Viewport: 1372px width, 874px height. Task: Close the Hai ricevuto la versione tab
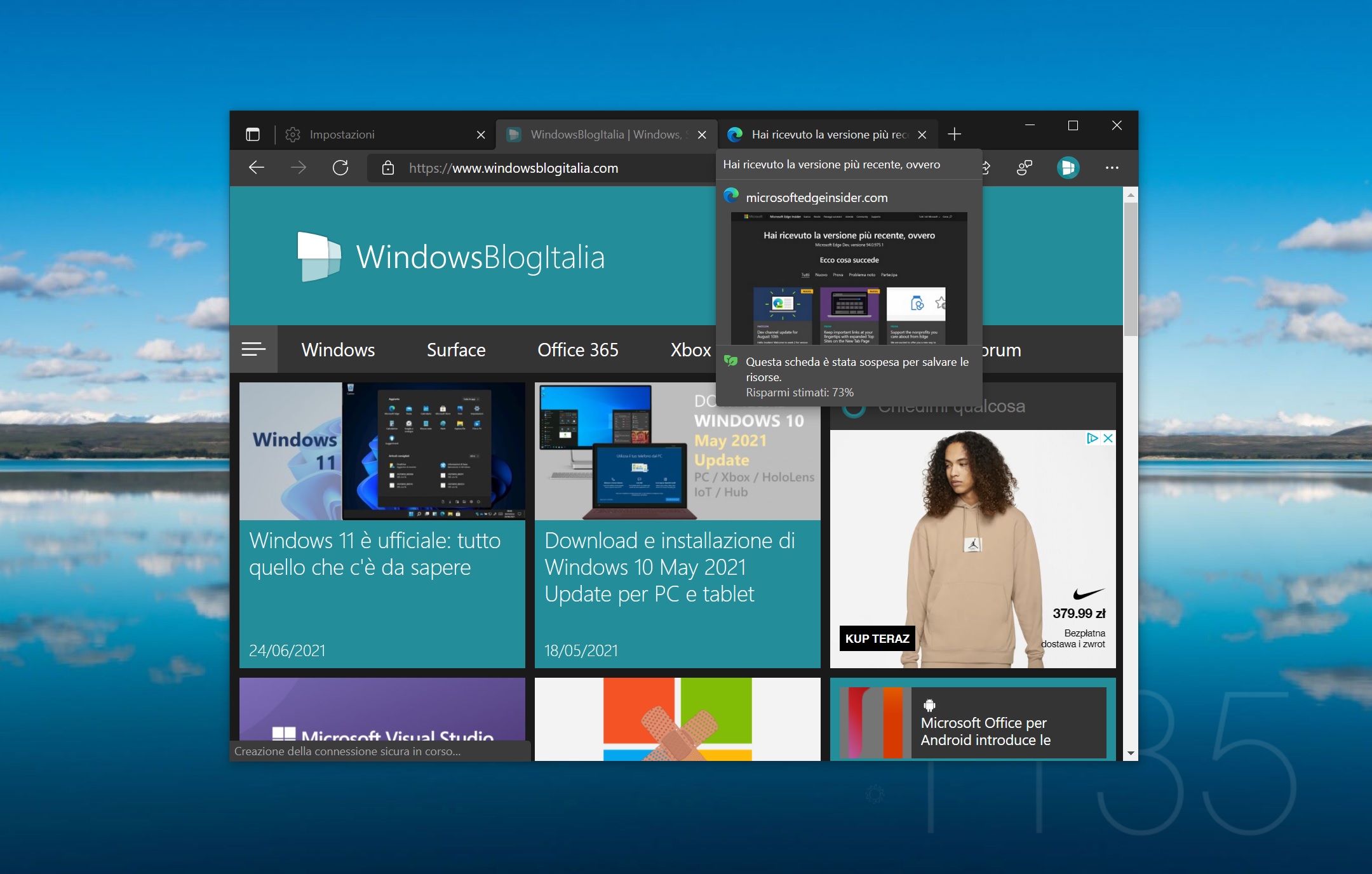[922, 135]
